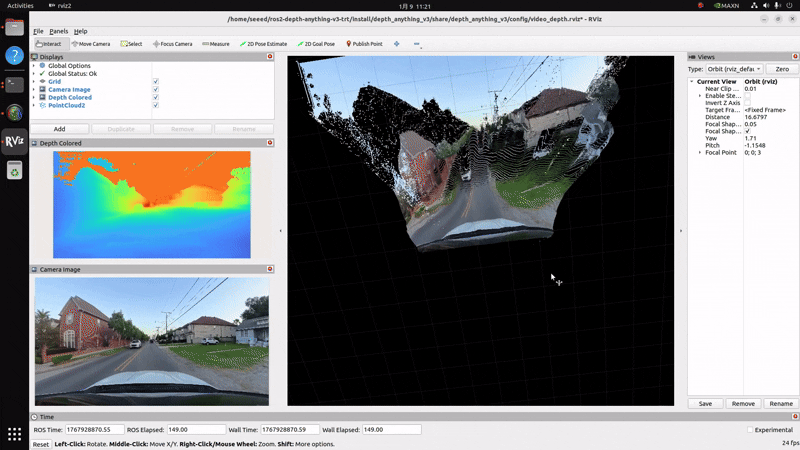Screen dimensions: 800x450
Task: Click the plus icon to add a tool
Action: pos(397,44)
